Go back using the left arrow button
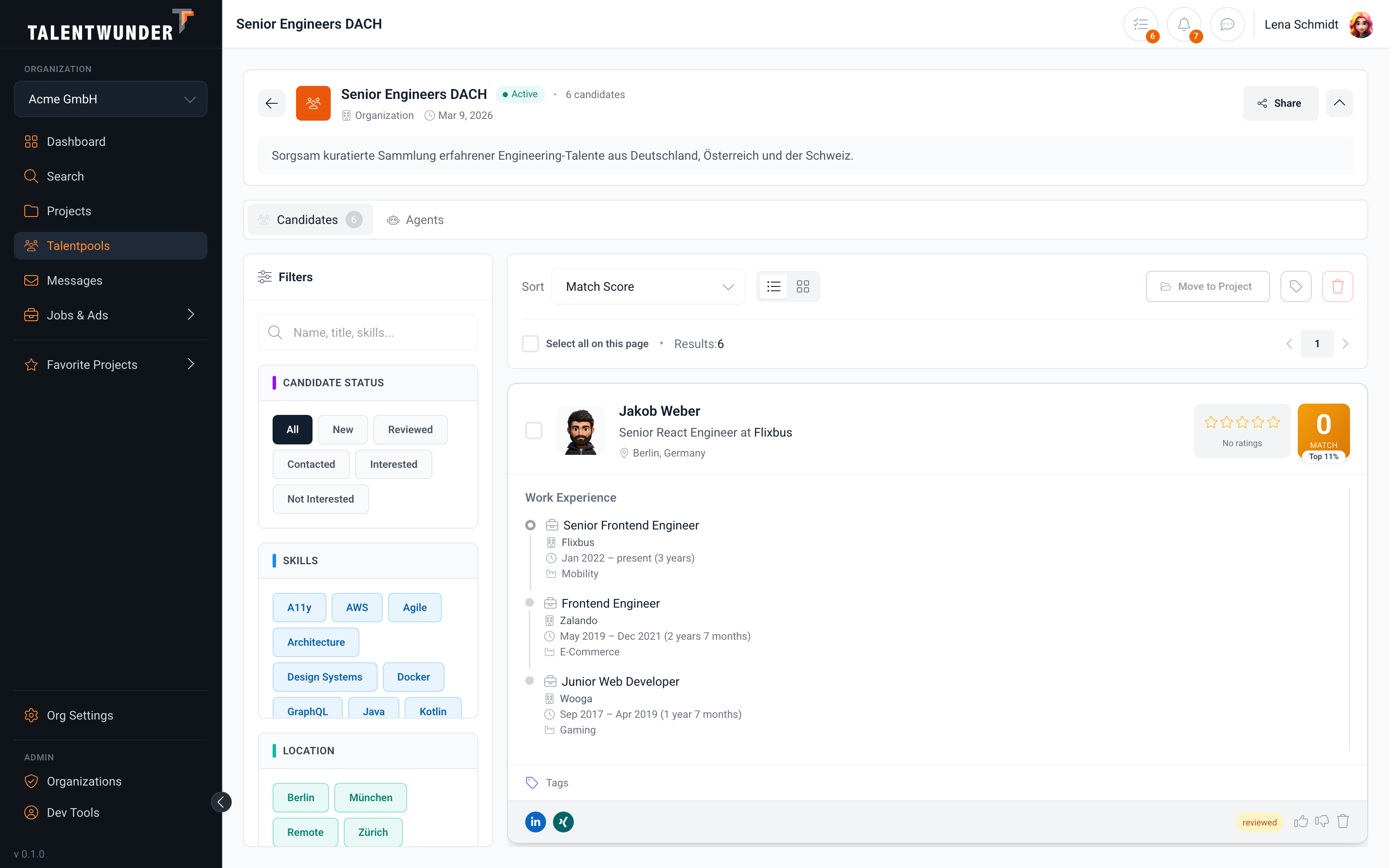This screenshot has width=1389, height=868. (x=271, y=103)
